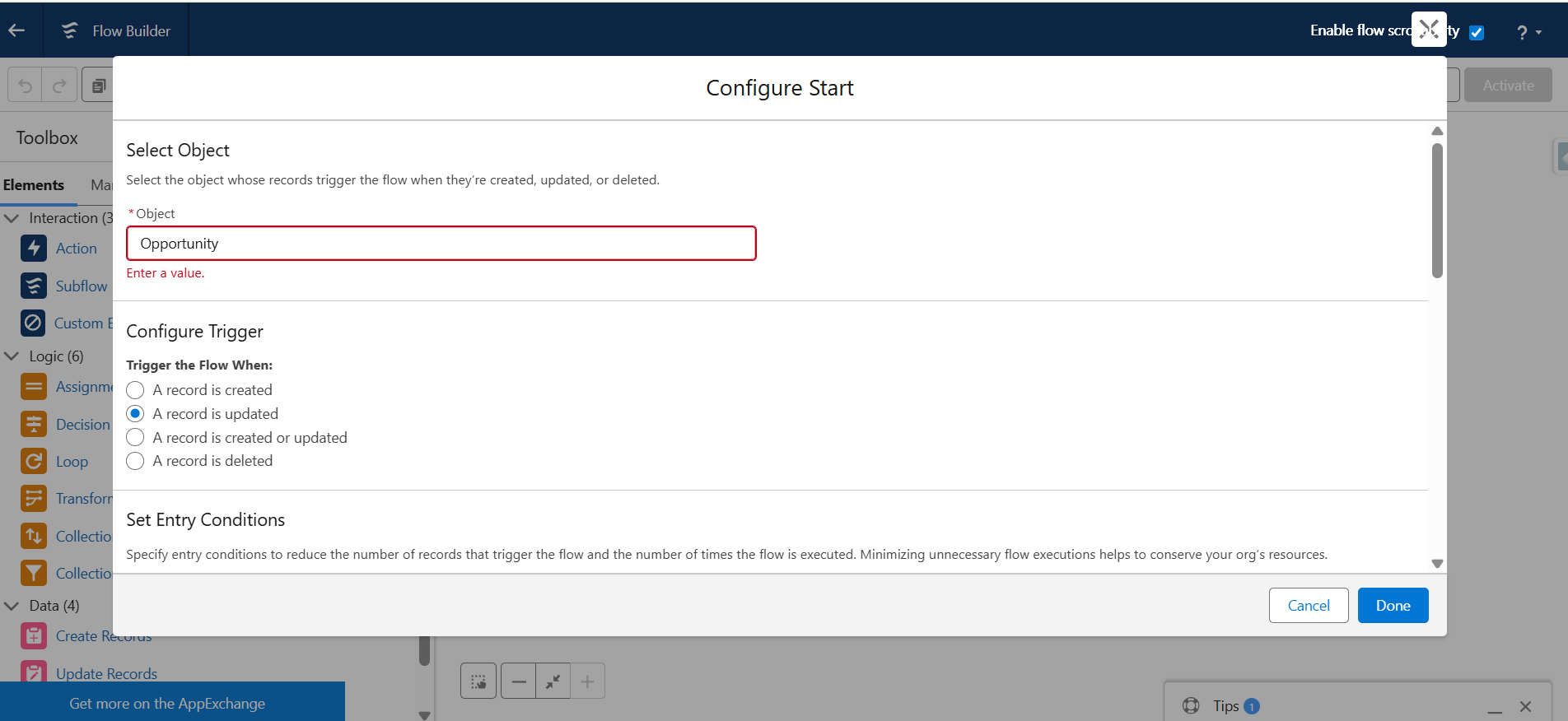The height and width of the screenshot is (721, 1568).
Task: Click the fit-to-view canvas icon
Action: 553,681
